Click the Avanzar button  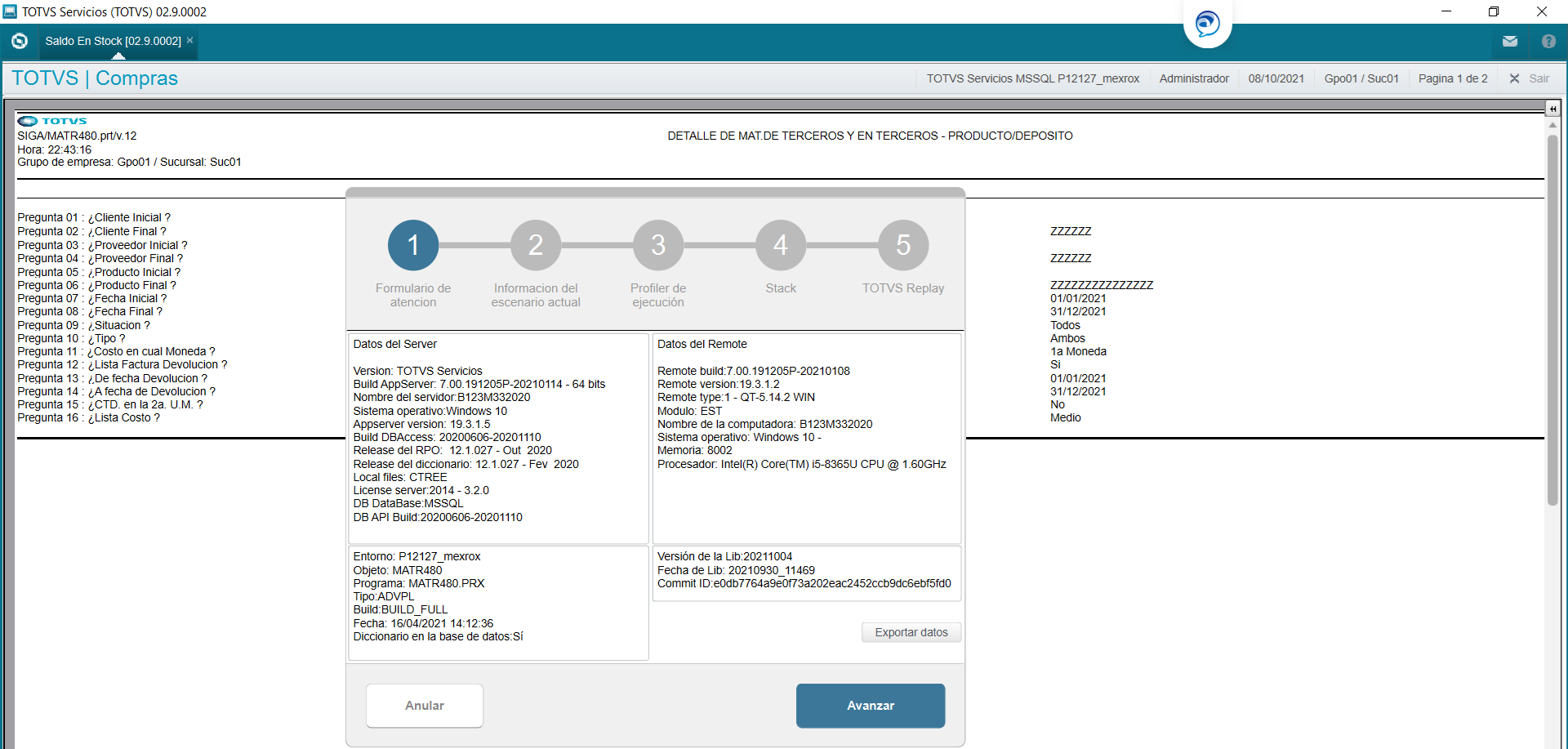pos(871,706)
